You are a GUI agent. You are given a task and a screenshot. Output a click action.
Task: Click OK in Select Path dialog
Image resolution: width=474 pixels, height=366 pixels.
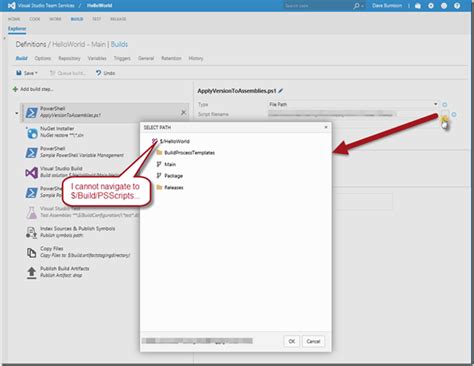click(x=292, y=341)
